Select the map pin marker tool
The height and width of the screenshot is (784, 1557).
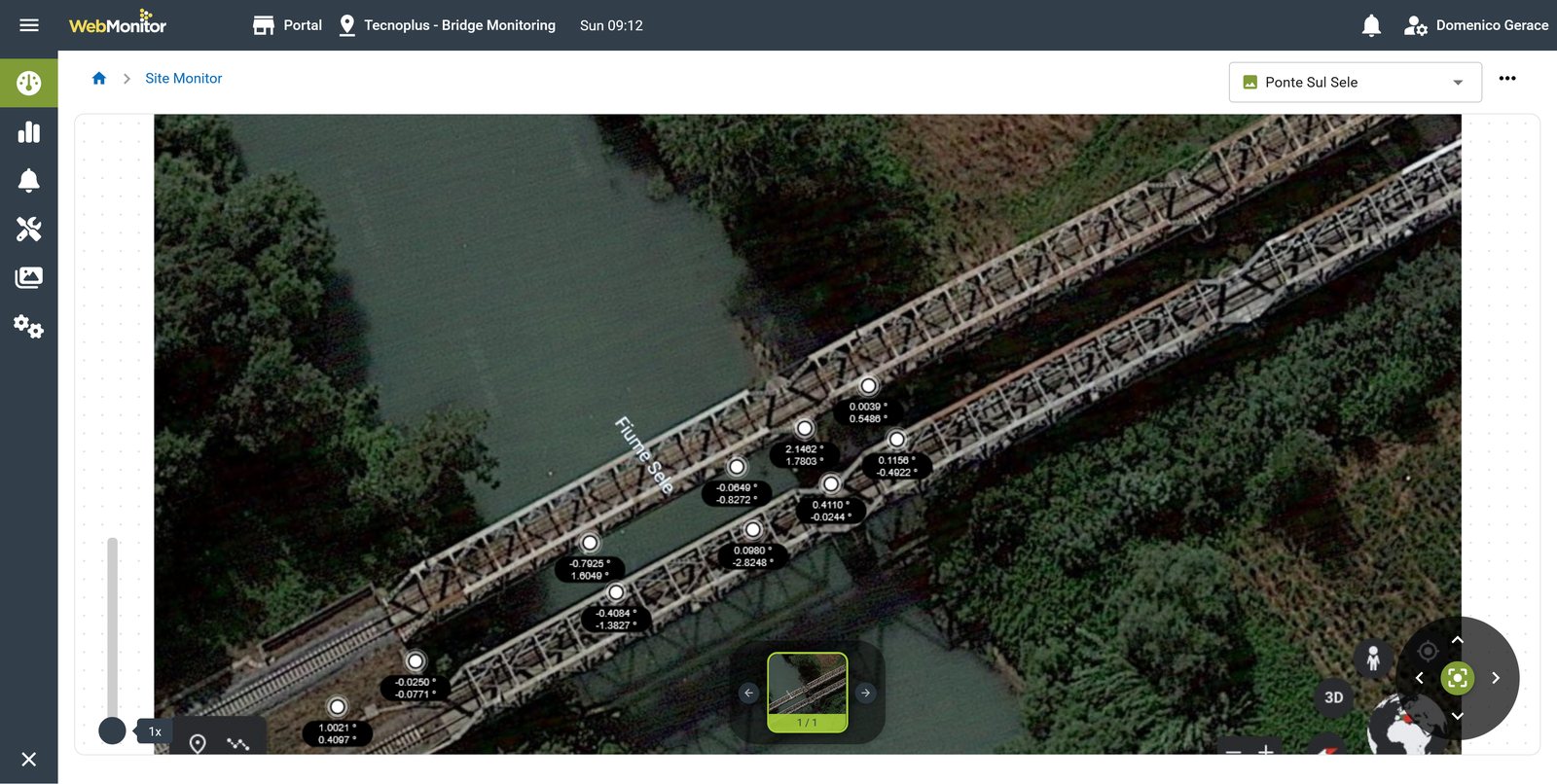coord(198,744)
